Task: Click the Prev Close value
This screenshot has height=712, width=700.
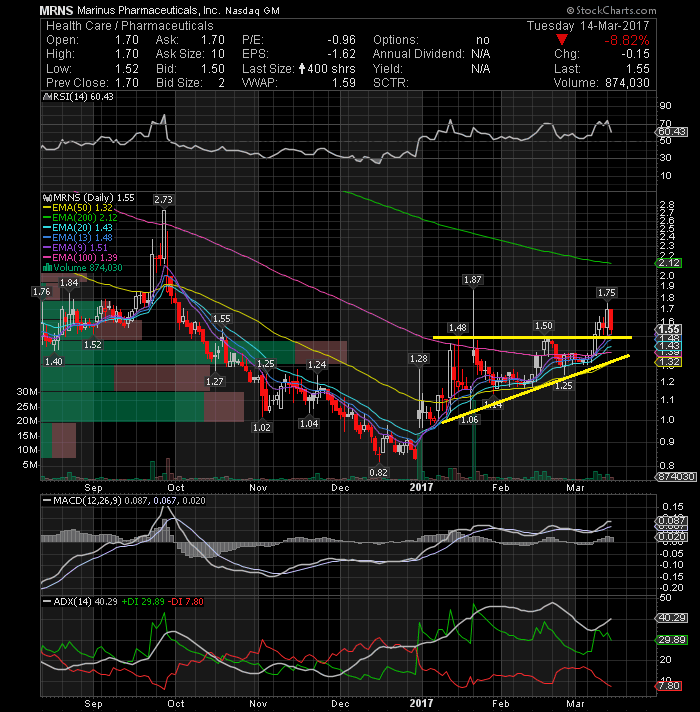Action: [x=127, y=83]
